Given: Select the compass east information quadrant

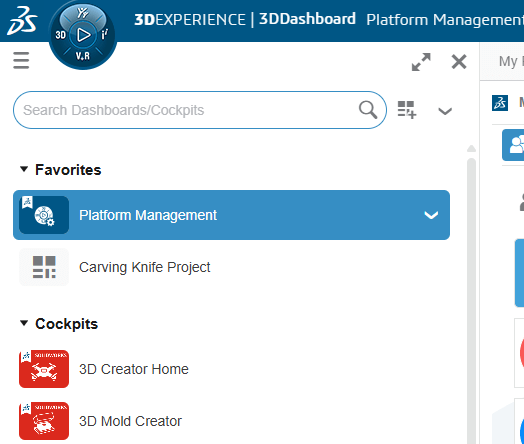Looking at the screenshot, I should coord(105,34).
